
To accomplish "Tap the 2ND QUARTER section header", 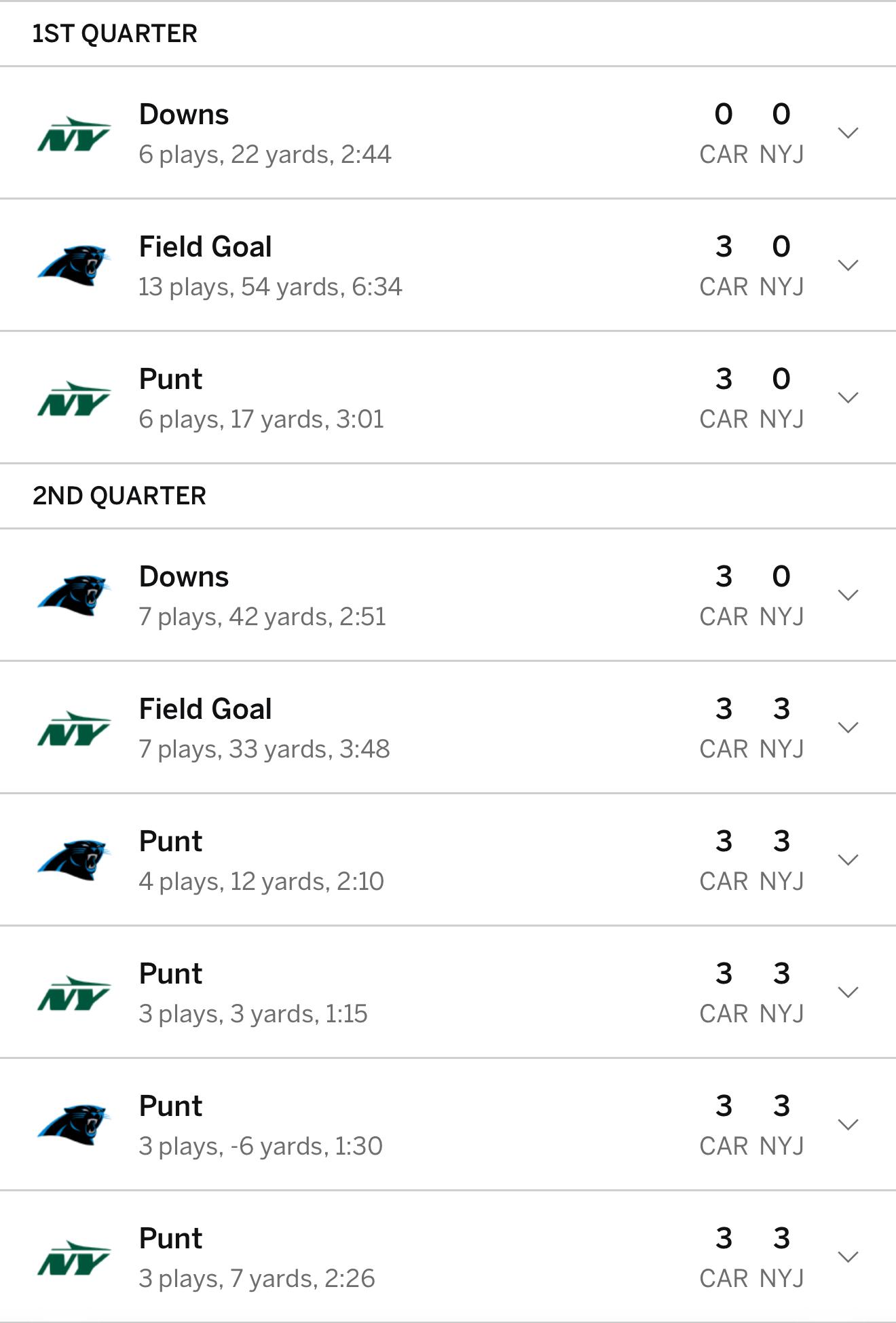I will coord(119,496).
